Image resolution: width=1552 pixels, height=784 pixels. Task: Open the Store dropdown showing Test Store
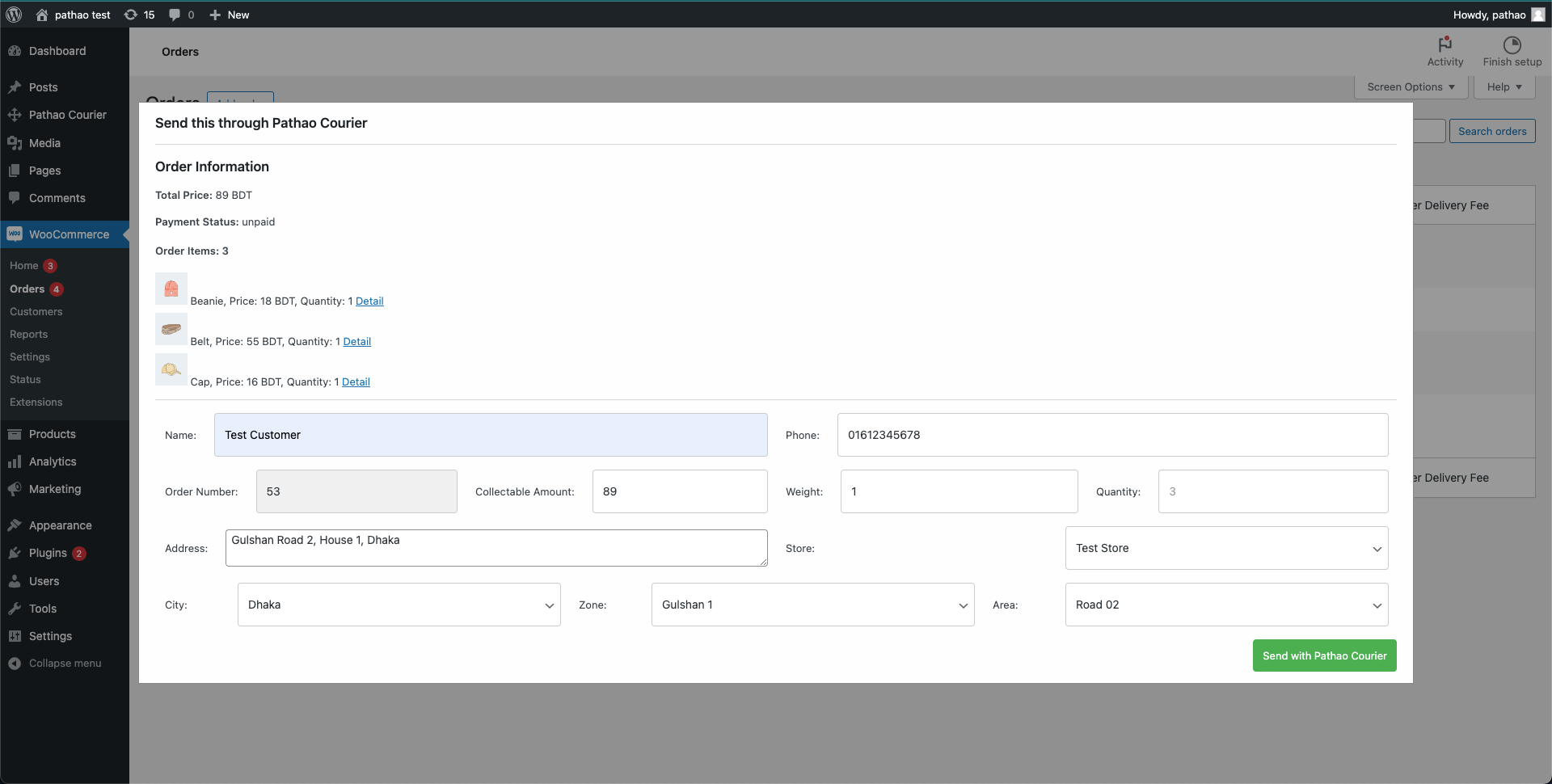click(x=1226, y=548)
